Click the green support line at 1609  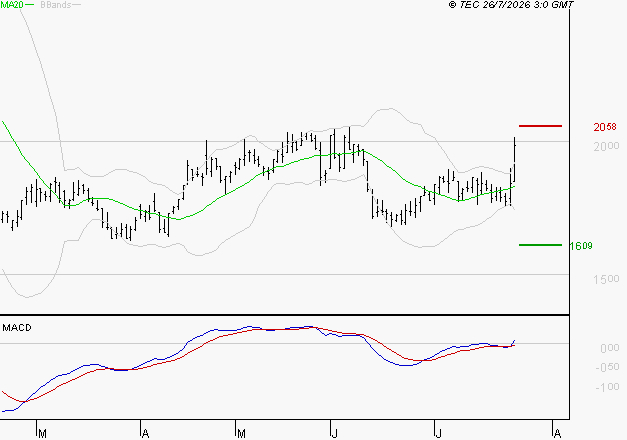tap(540, 245)
